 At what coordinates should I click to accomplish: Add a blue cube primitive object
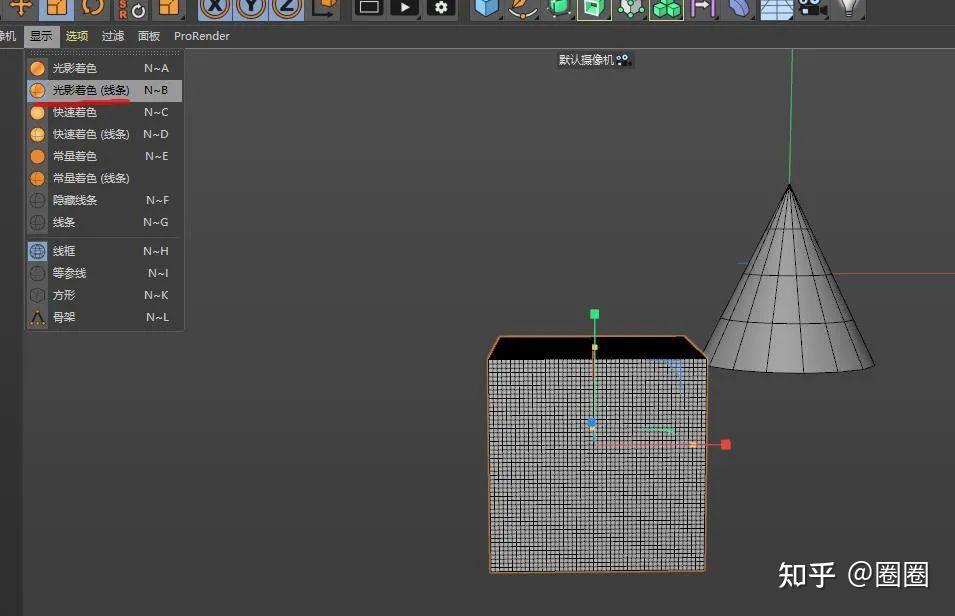(487, 9)
